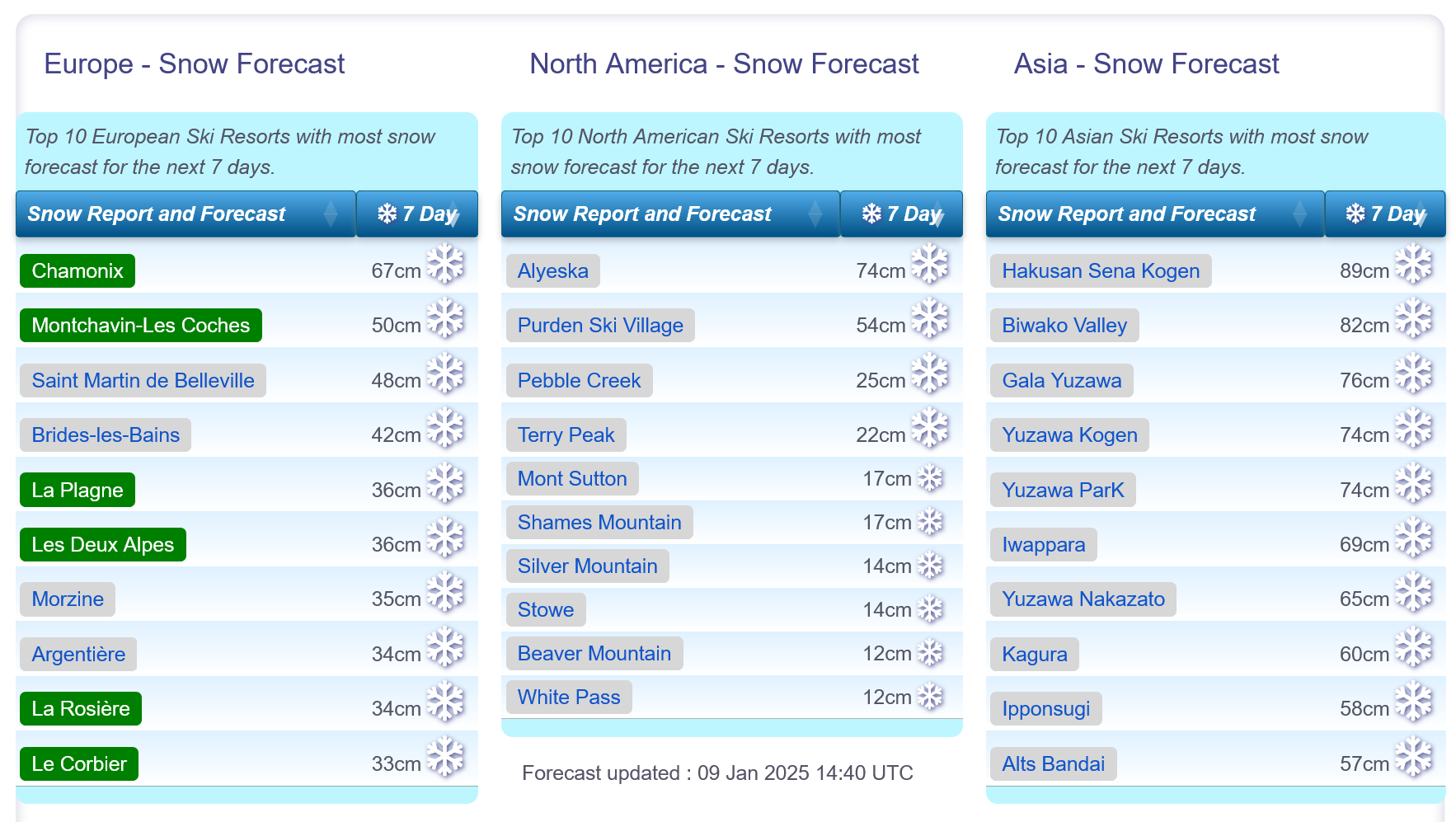The width and height of the screenshot is (1456, 822).
Task: Click the snowflake icon beside Chamonix 67cm
Action: (x=445, y=264)
